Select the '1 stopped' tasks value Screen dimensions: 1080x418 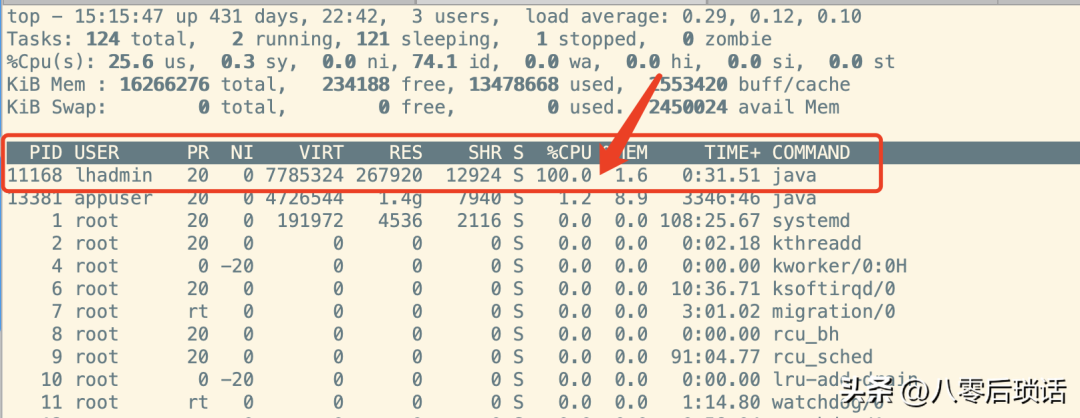[x=587, y=39]
